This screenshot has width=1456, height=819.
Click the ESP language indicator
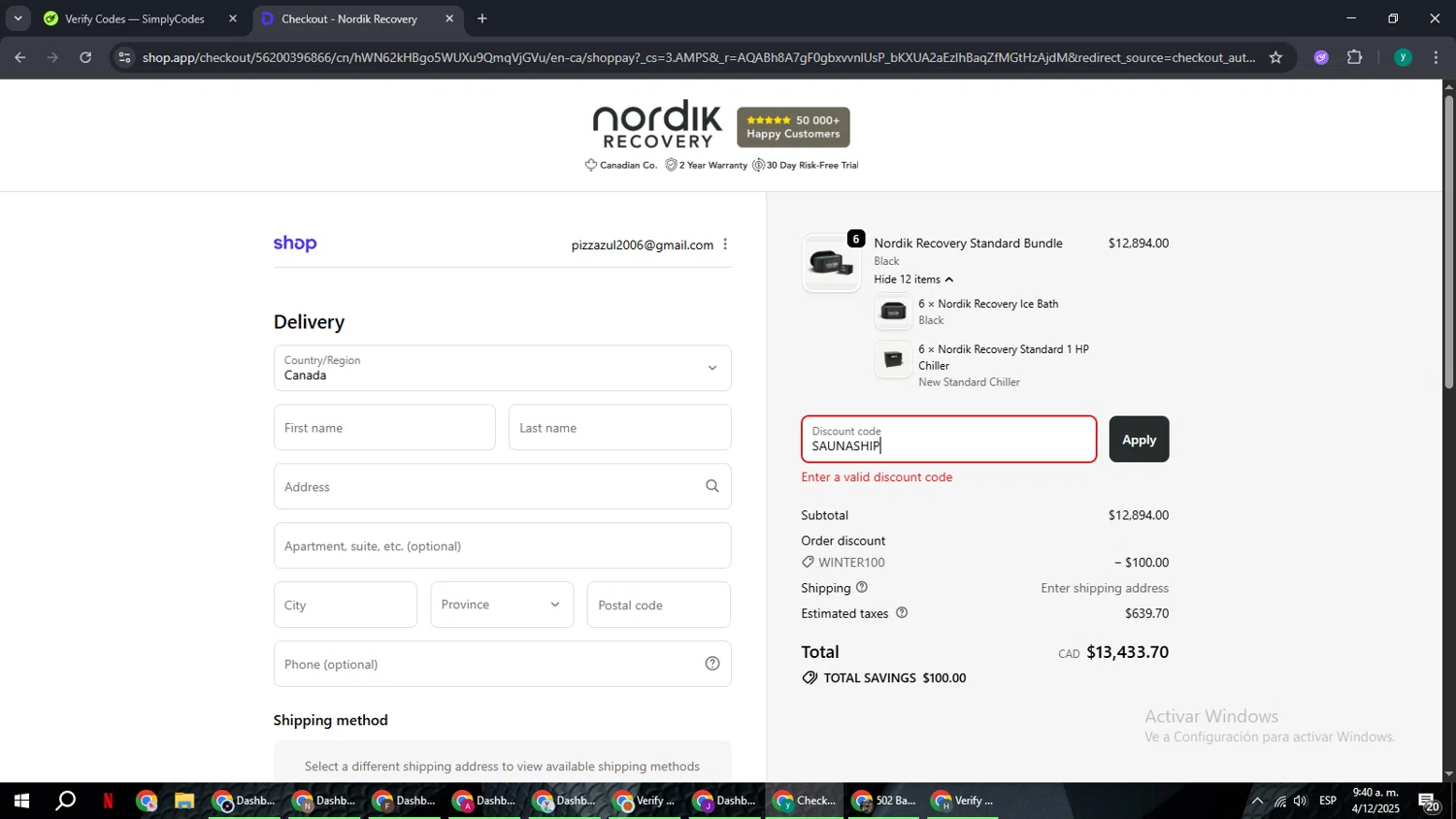tap(1328, 801)
